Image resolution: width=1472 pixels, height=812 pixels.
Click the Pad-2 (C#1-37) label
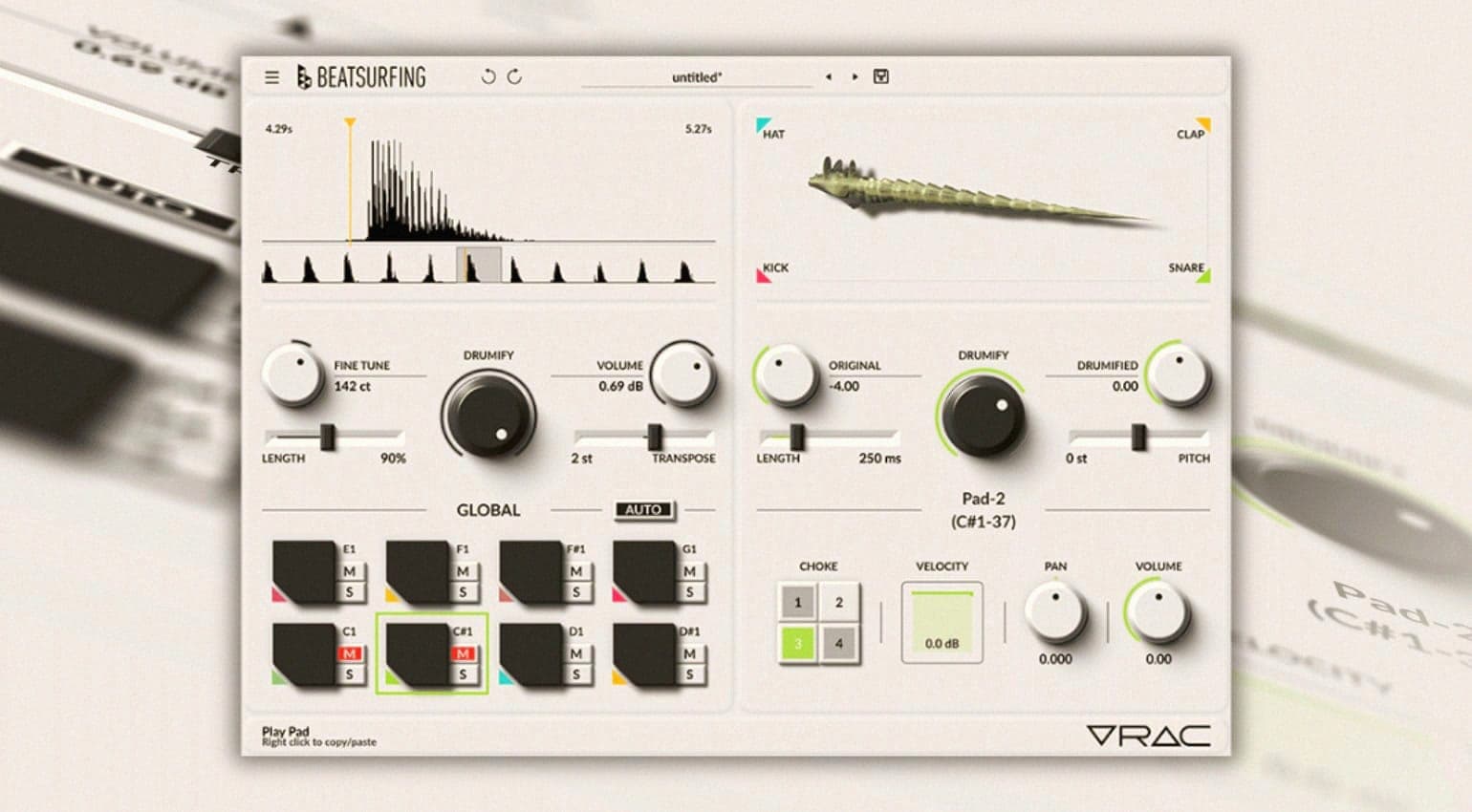[x=984, y=510]
